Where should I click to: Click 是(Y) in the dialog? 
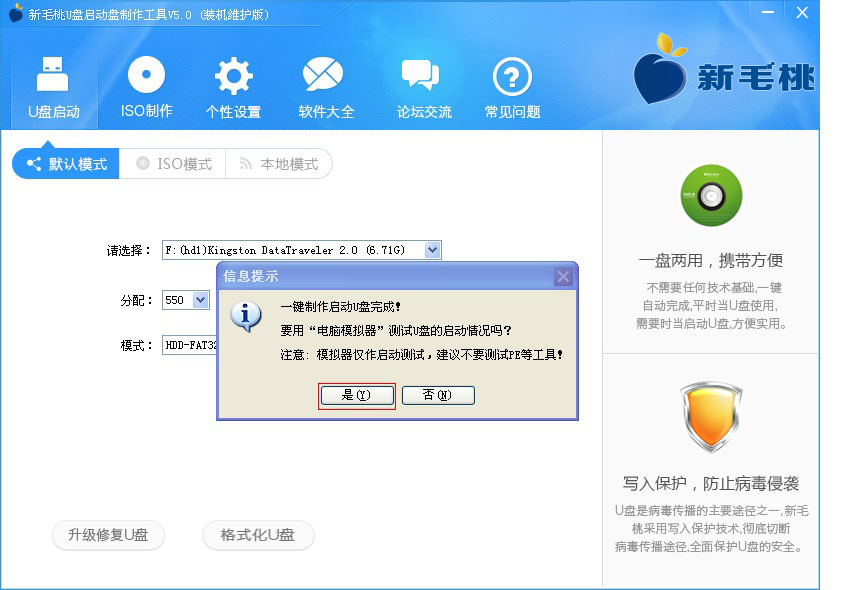(x=357, y=396)
